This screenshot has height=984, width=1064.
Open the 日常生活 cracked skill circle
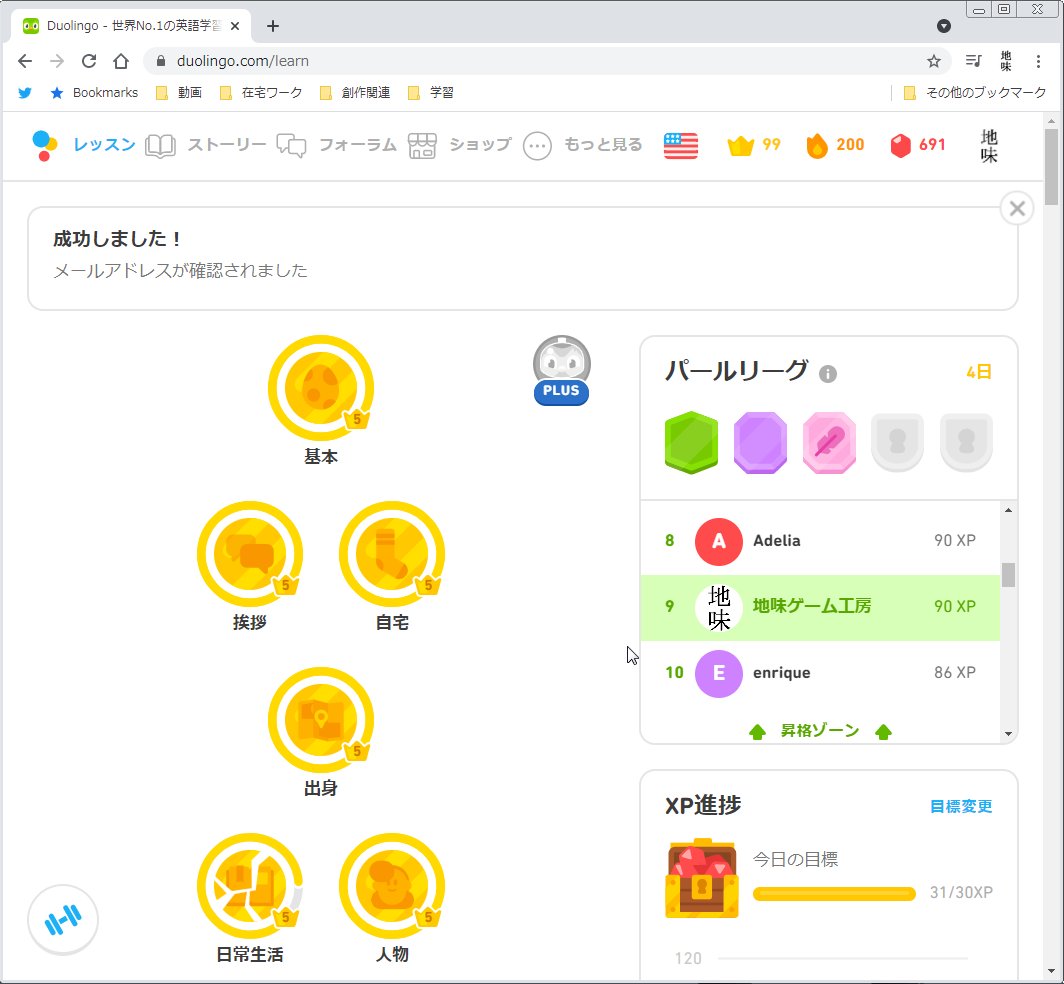(x=250, y=886)
